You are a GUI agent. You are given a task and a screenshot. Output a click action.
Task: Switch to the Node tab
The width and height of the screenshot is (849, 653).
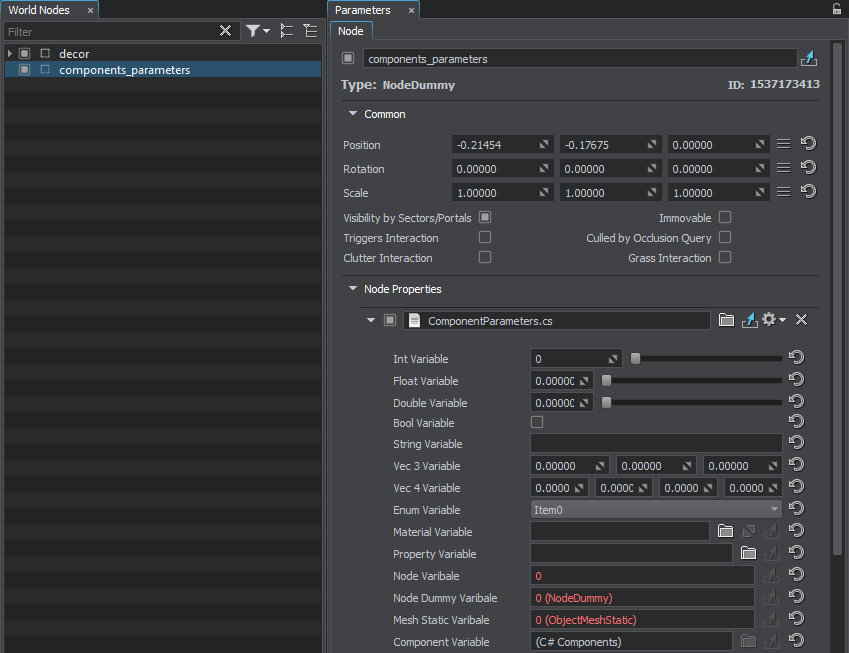point(351,31)
